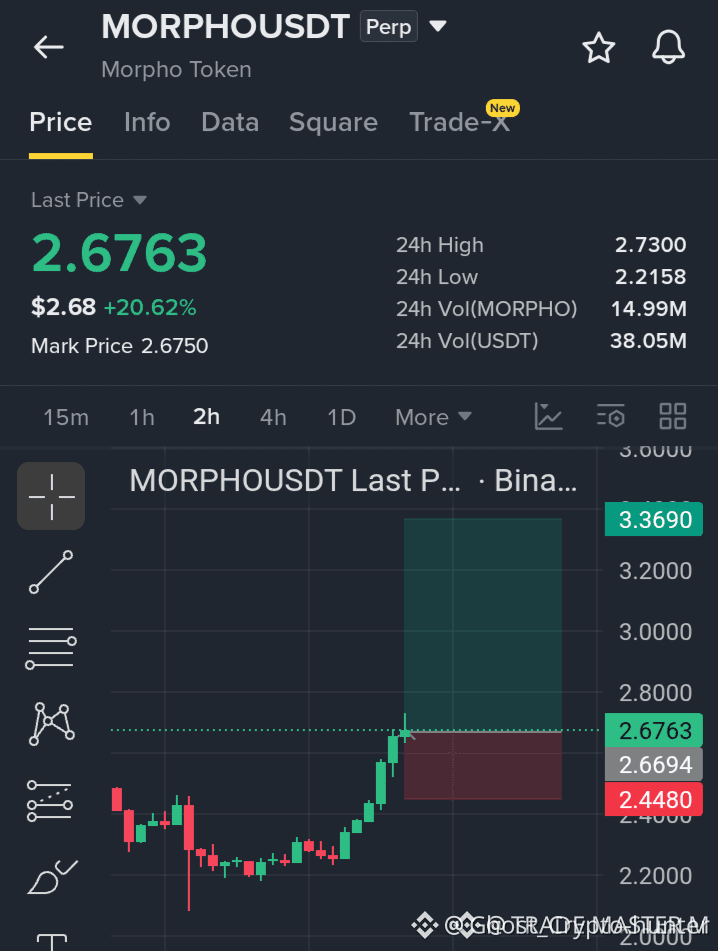Click 24h Vol(MORPHO) value 14.99M
This screenshot has width=718, height=951.
pyautogui.click(x=648, y=309)
